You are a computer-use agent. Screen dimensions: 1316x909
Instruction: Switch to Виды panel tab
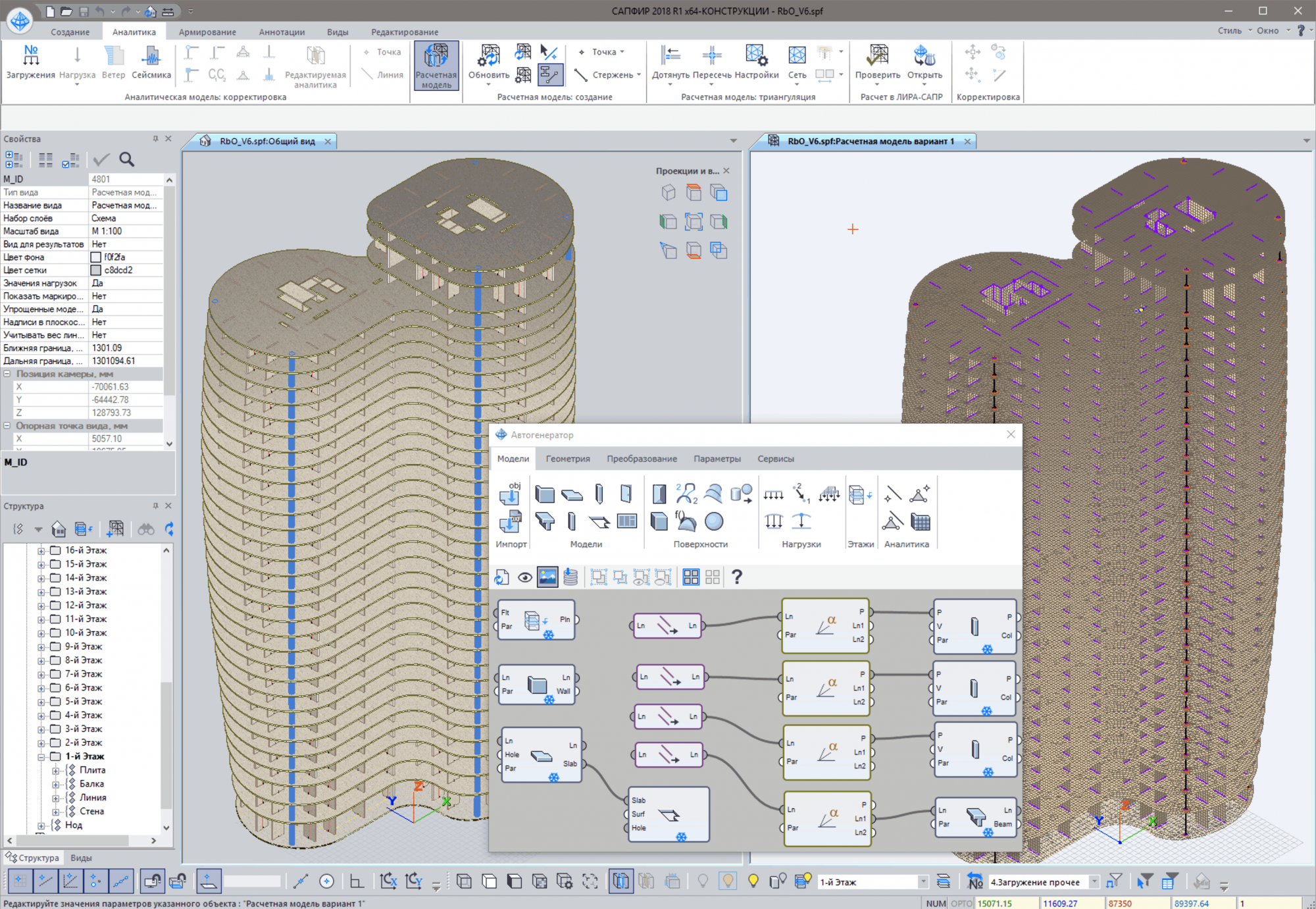point(81,858)
